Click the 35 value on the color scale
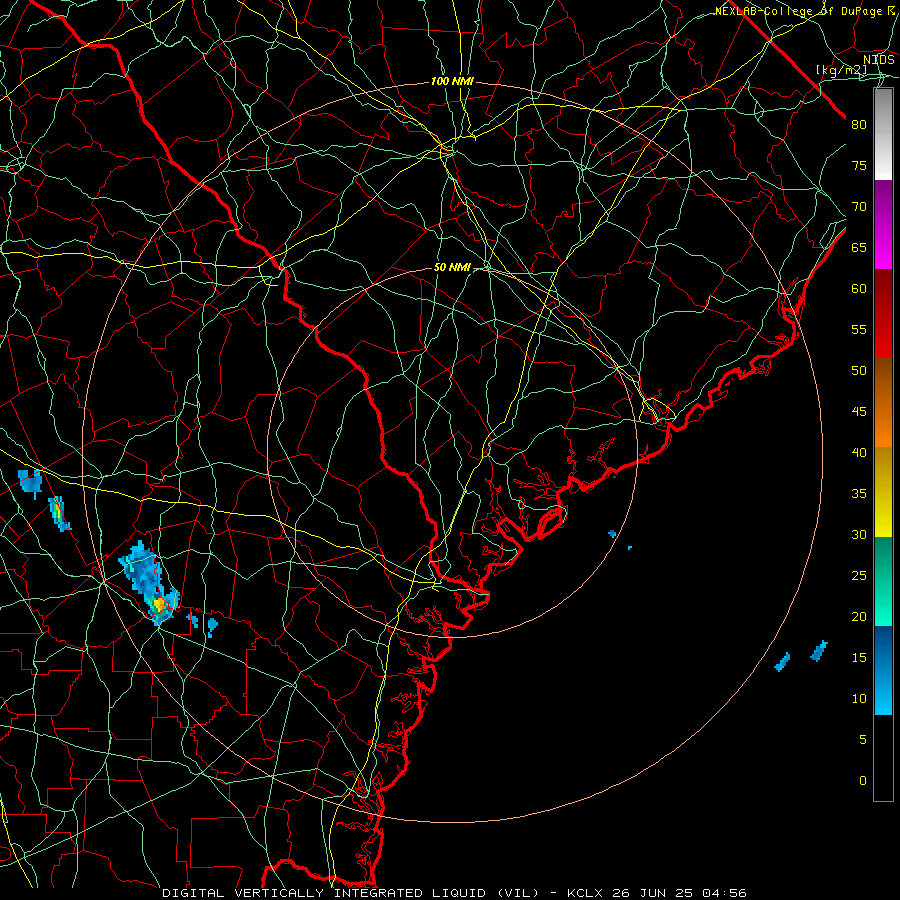The width and height of the screenshot is (900, 900). [859, 494]
